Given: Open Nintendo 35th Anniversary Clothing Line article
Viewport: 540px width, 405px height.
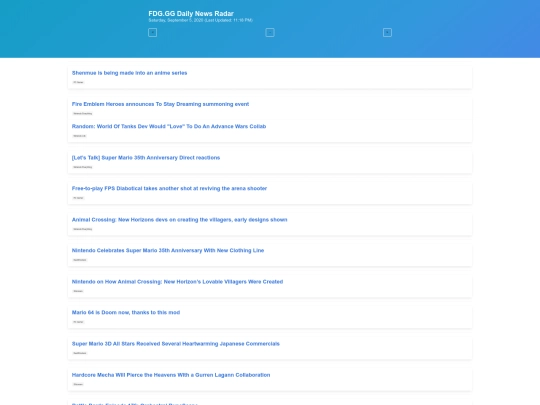Looking at the screenshot, I should click(168, 250).
